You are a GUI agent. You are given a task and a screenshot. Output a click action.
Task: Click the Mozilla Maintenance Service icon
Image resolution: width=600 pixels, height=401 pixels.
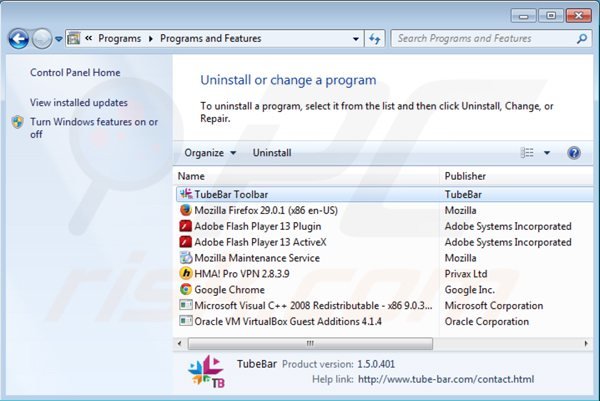(186, 258)
